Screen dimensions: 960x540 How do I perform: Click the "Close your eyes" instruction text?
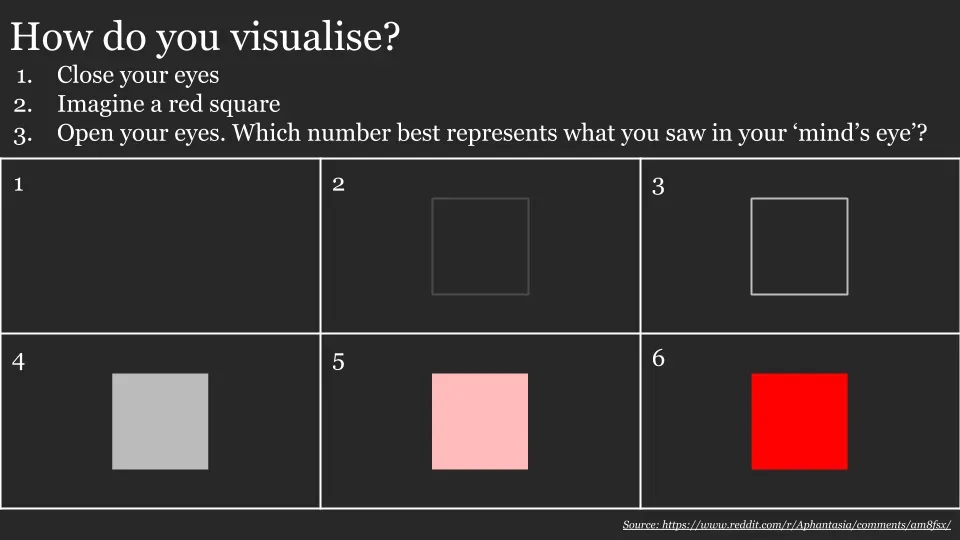coord(138,75)
